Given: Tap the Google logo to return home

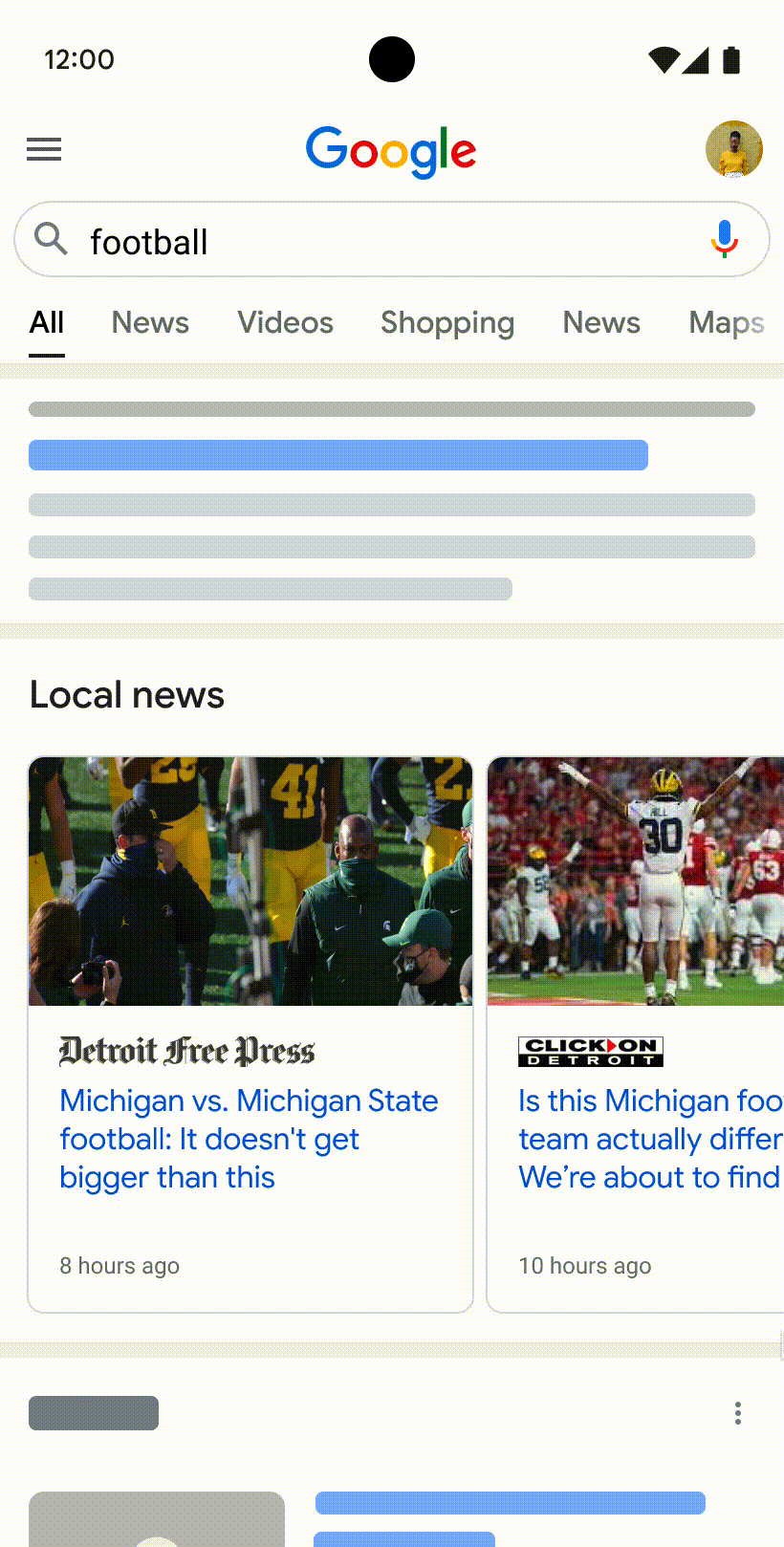Looking at the screenshot, I should [390, 150].
